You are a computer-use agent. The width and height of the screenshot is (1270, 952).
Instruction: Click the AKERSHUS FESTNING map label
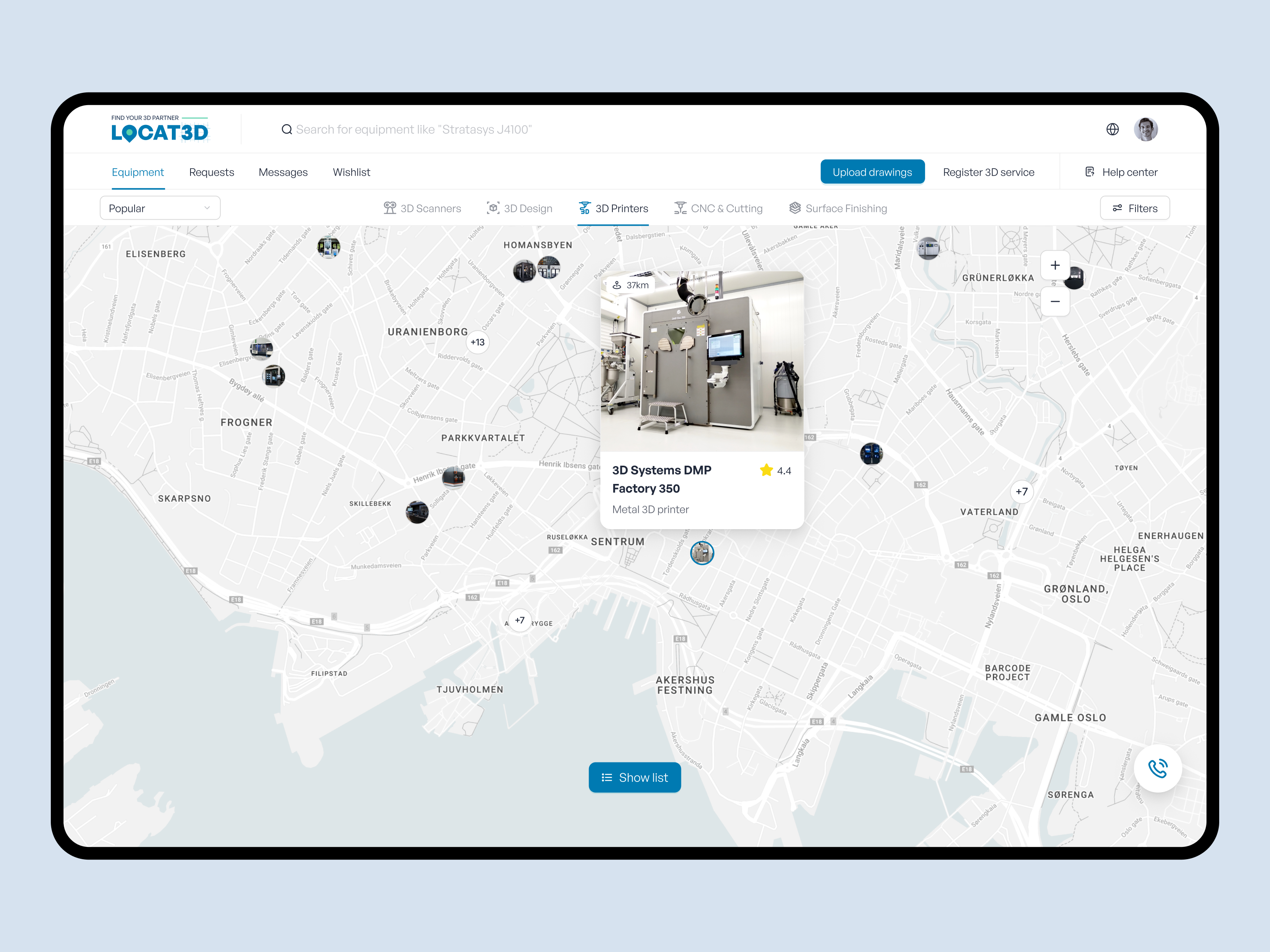pos(685,685)
